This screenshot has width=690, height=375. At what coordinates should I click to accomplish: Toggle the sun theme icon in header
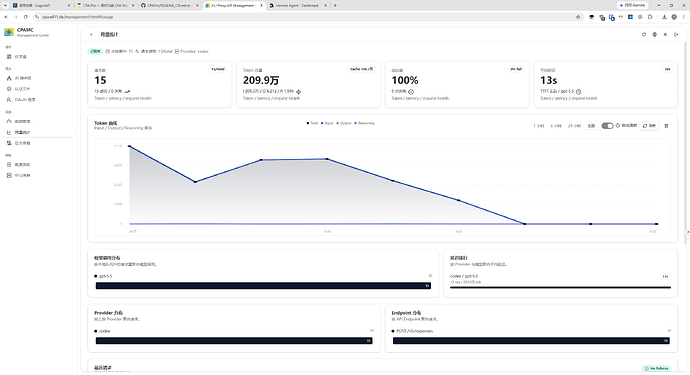point(665,34)
